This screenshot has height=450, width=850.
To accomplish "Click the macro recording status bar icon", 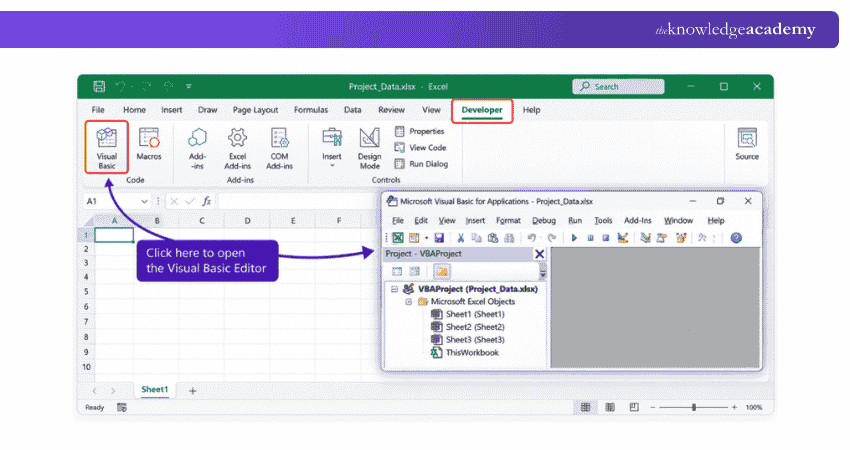I will pos(121,407).
